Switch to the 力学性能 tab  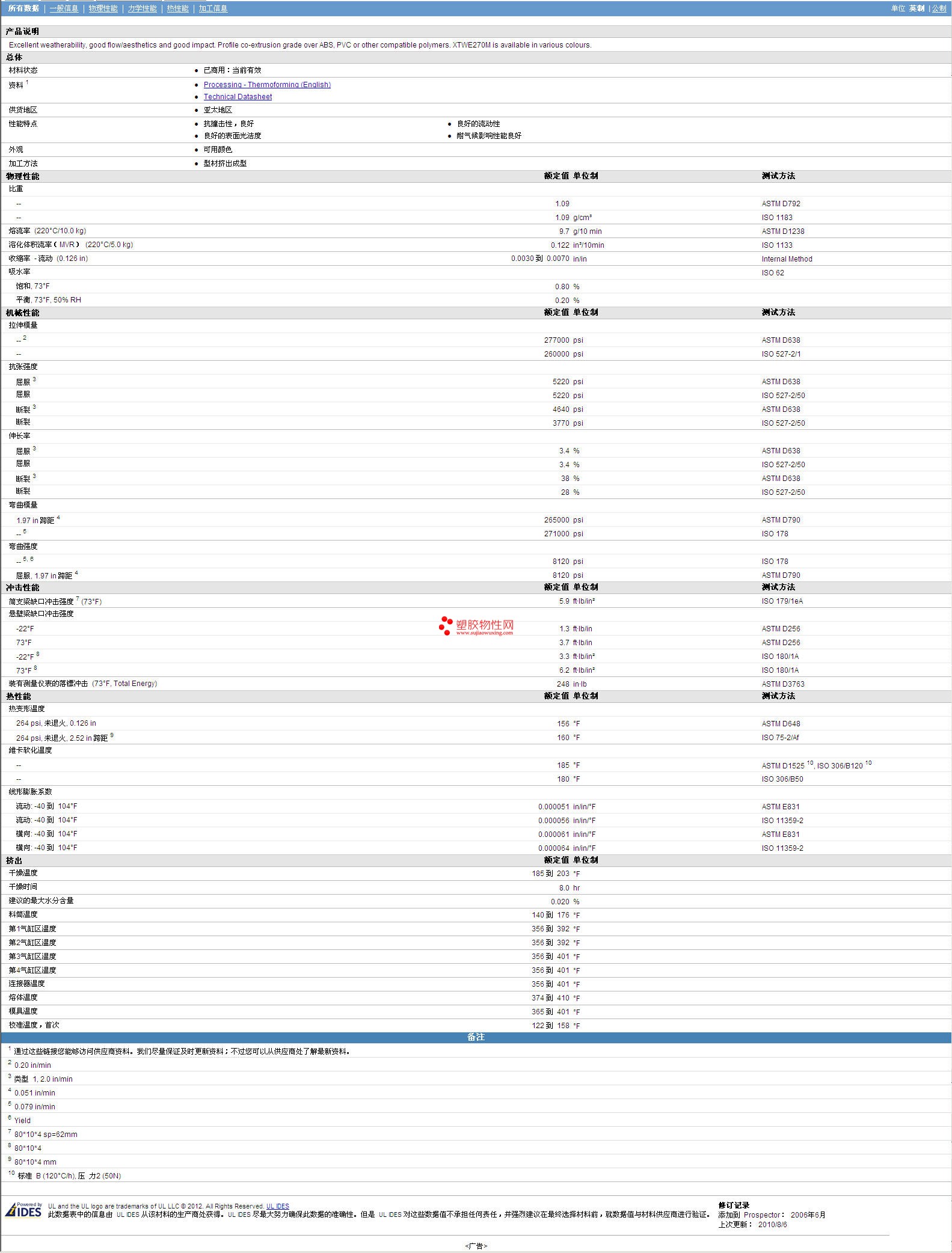(x=142, y=8)
